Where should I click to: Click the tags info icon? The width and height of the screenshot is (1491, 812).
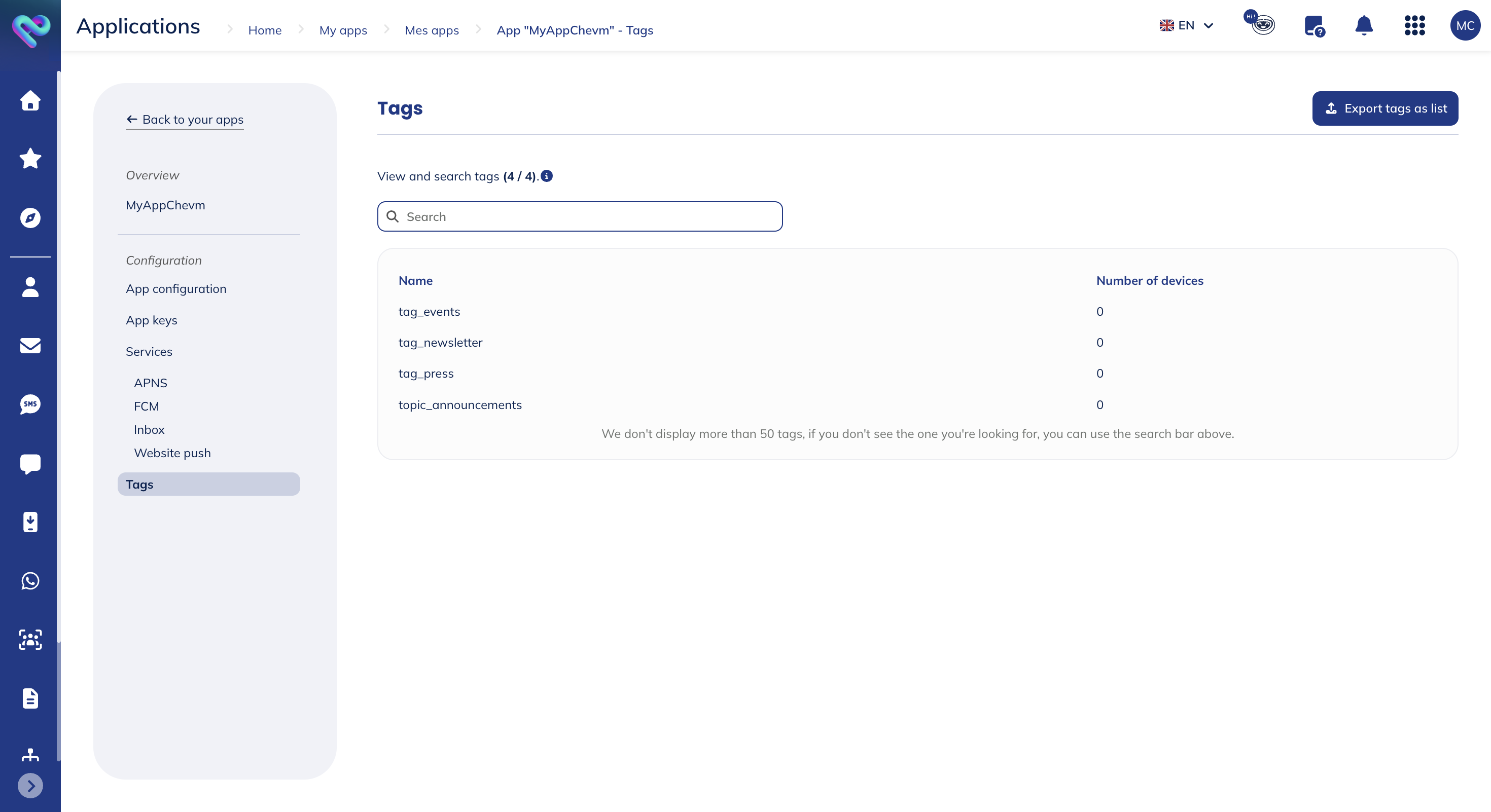pyautogui.click(x=546, y=176)
